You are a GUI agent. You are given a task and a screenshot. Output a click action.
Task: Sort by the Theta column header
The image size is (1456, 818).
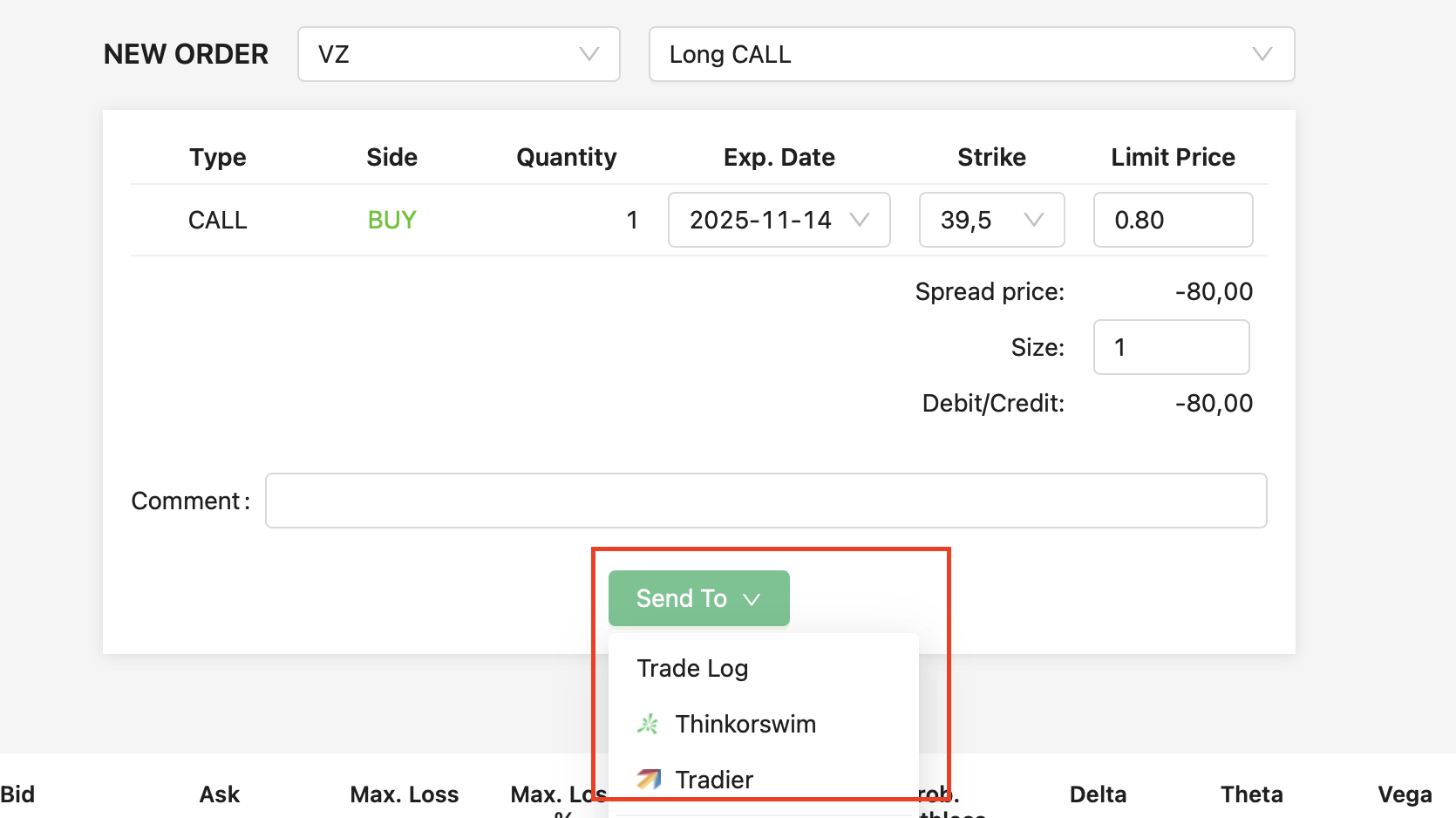tap(1251, 794)
